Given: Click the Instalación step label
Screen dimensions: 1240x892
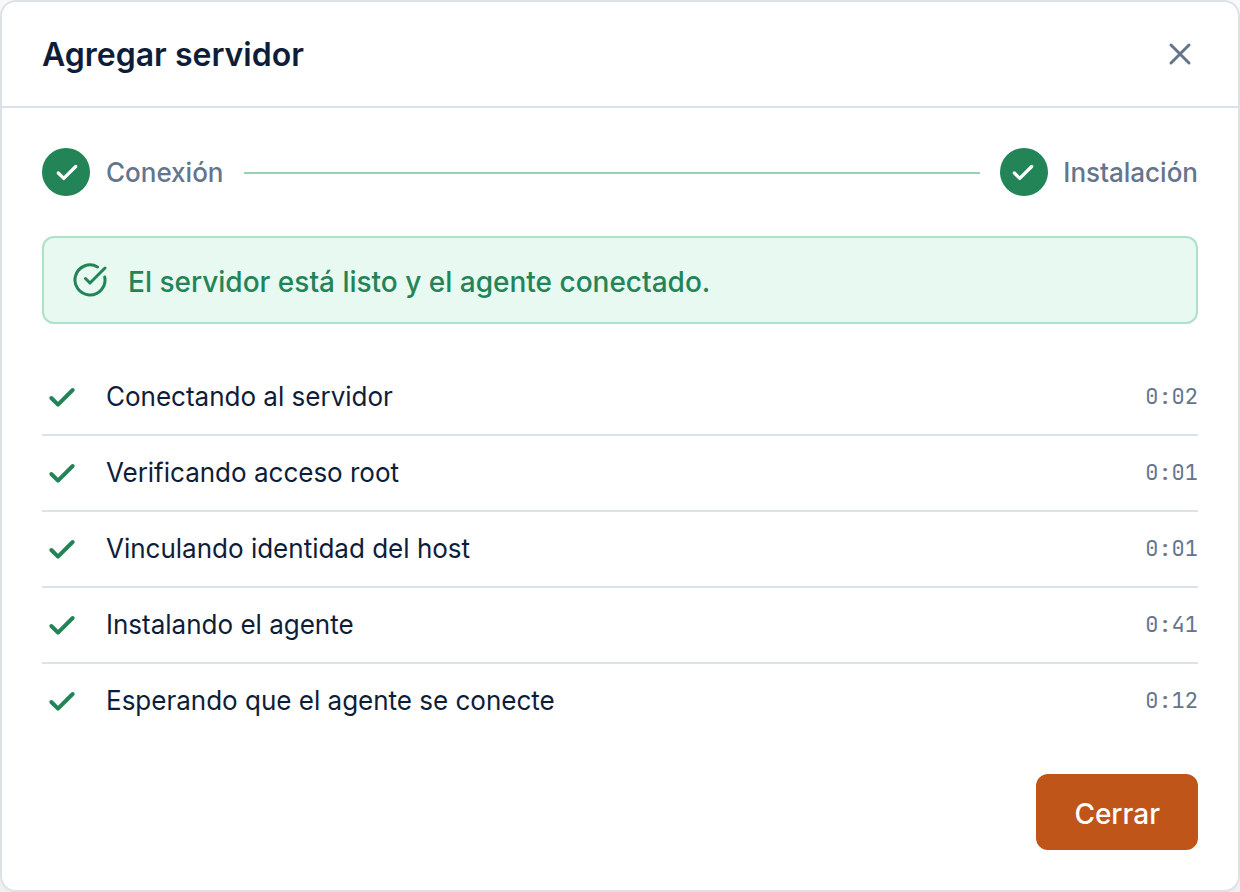Looking at the screenshot, I should (1130, 172).
